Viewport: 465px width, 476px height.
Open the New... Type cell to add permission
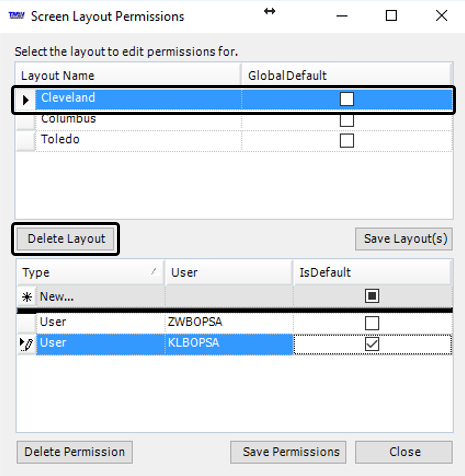point(101,296)
